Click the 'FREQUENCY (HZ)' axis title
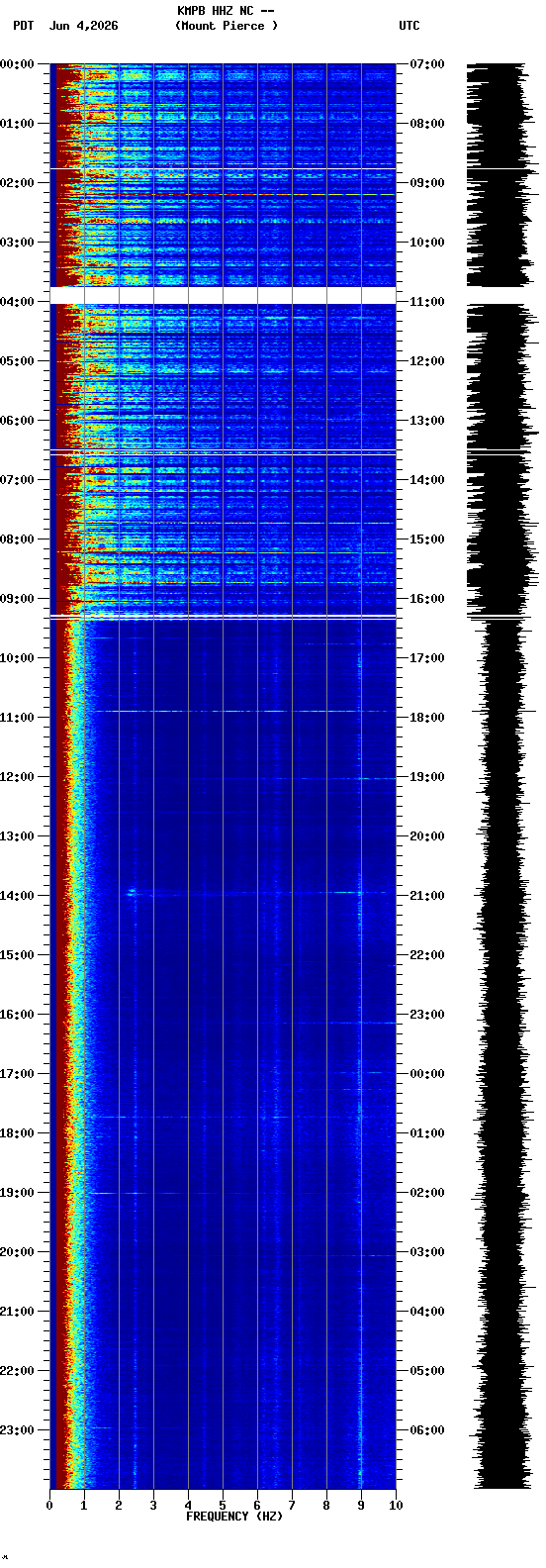Screen dimensions: 546x1568 coord(233,1517)
